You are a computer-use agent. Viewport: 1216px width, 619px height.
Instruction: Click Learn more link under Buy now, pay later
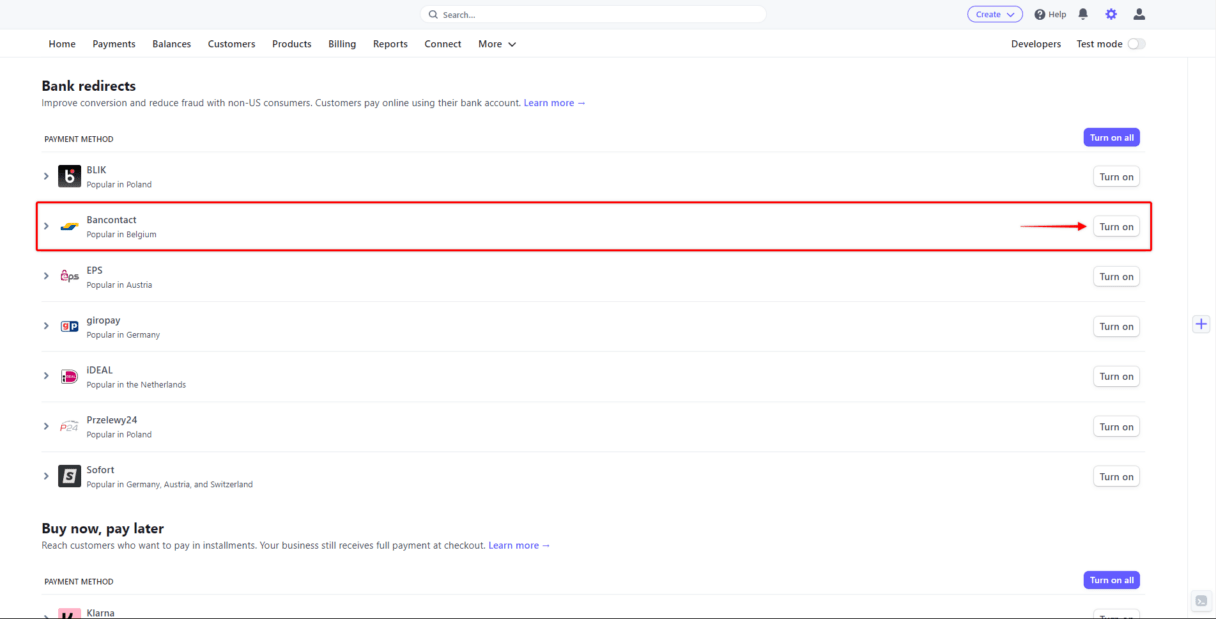pyautogui.click(x=519, y=545)
